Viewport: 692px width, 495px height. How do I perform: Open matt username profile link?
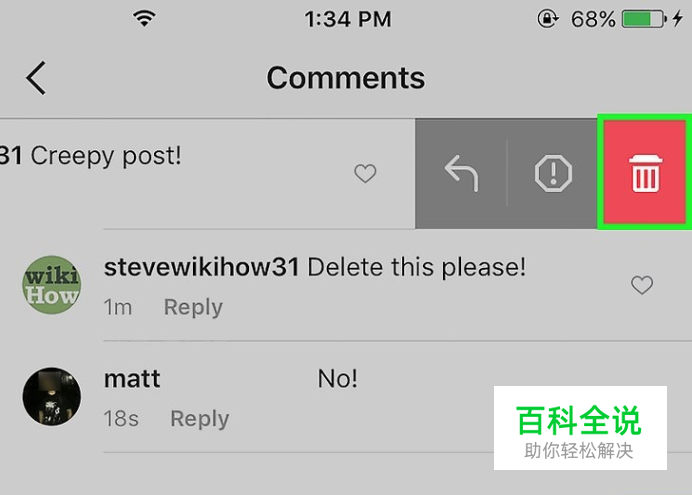click(x=132, y=379)
